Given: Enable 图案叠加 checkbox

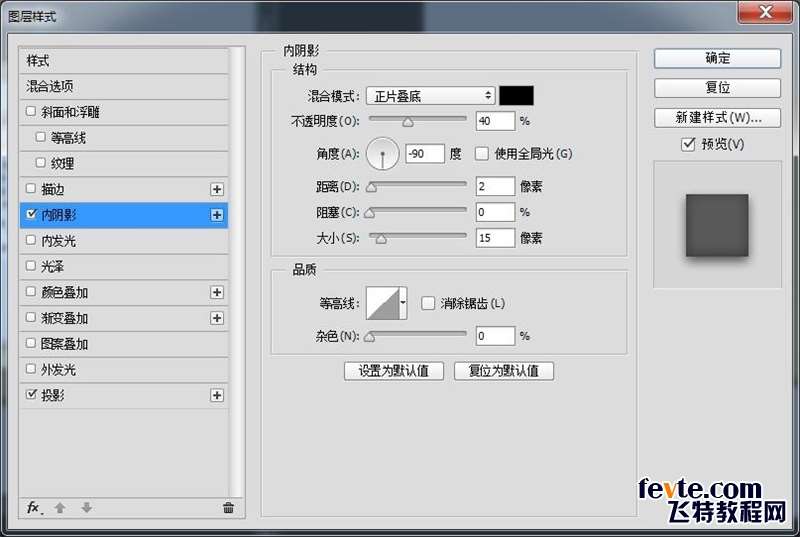Looking at the screenshot, I should point(31,343).
